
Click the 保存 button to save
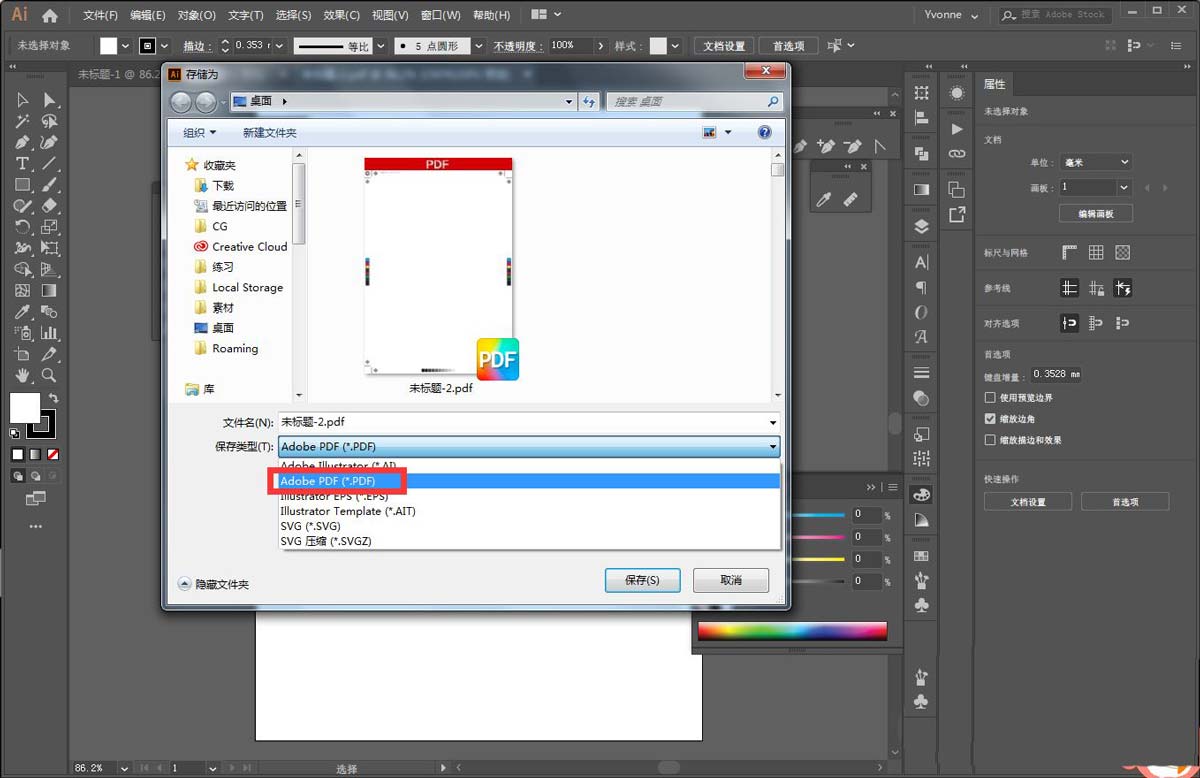[642, 580]
